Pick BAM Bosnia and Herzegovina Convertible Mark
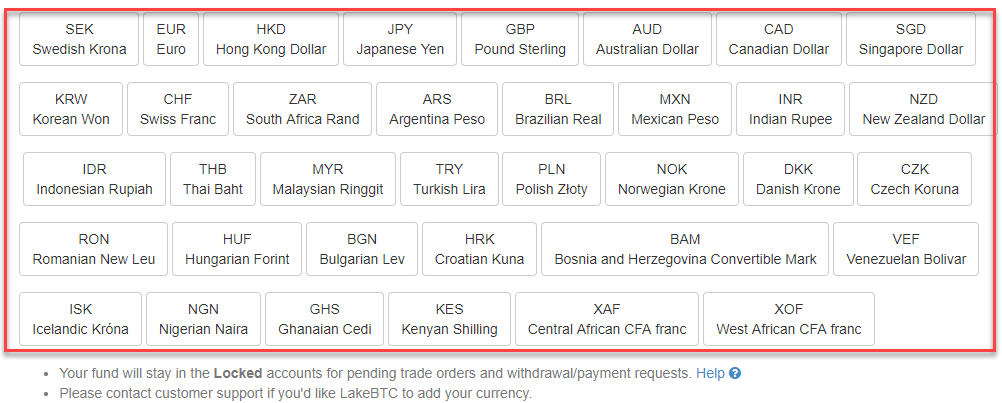1002x403 pixels. [x=685, y=249]
